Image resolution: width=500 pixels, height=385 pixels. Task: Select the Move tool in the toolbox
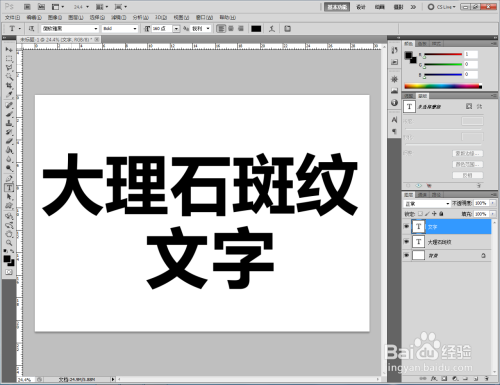(9, 50)
